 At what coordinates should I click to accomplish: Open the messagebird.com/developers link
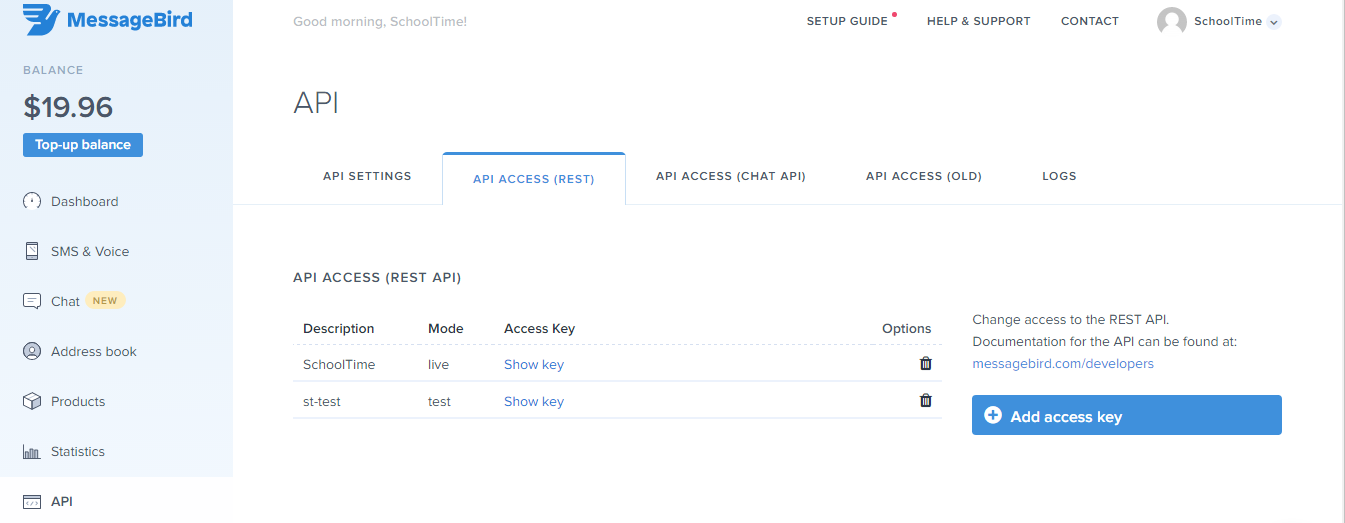[1063, 364]
